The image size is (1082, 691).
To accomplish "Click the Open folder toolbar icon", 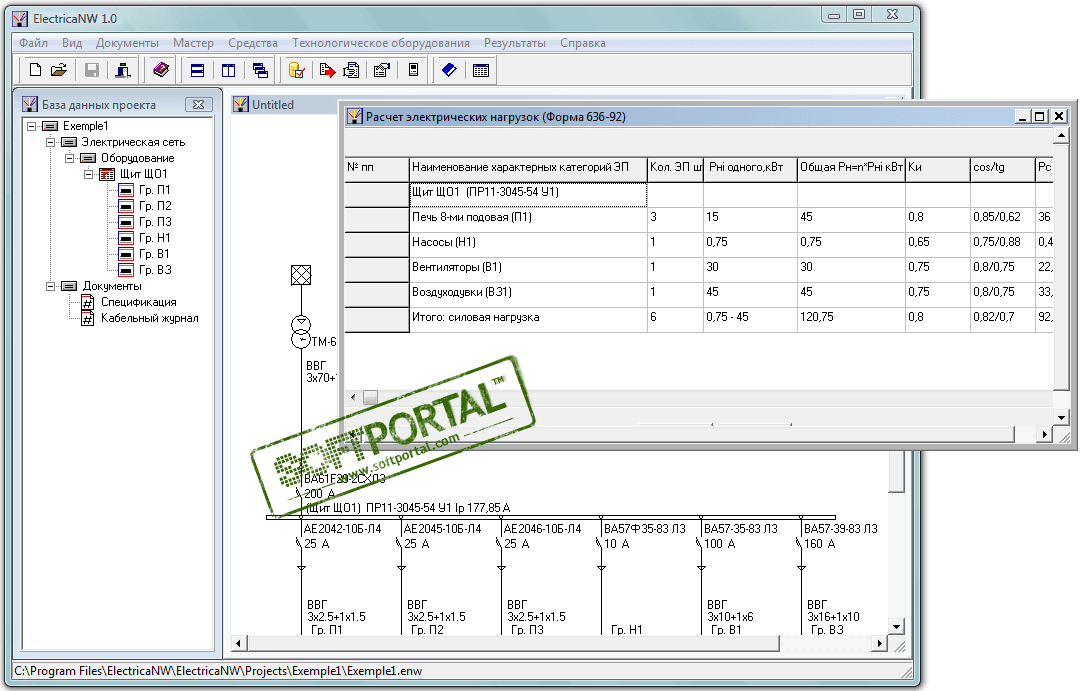I will tap(59, 70).
